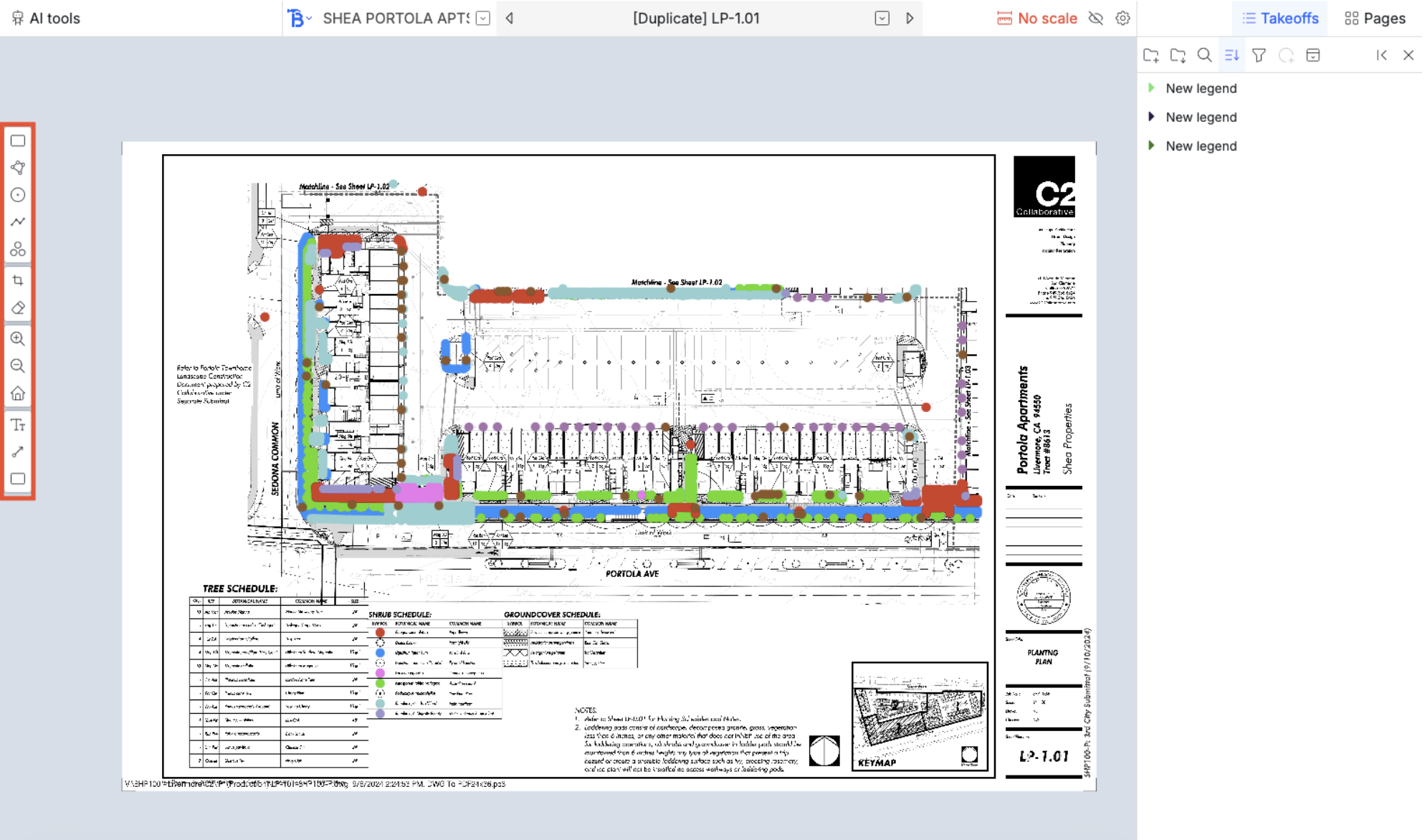This screenshot has height=840, width=1425.
Task: Choose the eraser tool
Action: tap(18, 308)
